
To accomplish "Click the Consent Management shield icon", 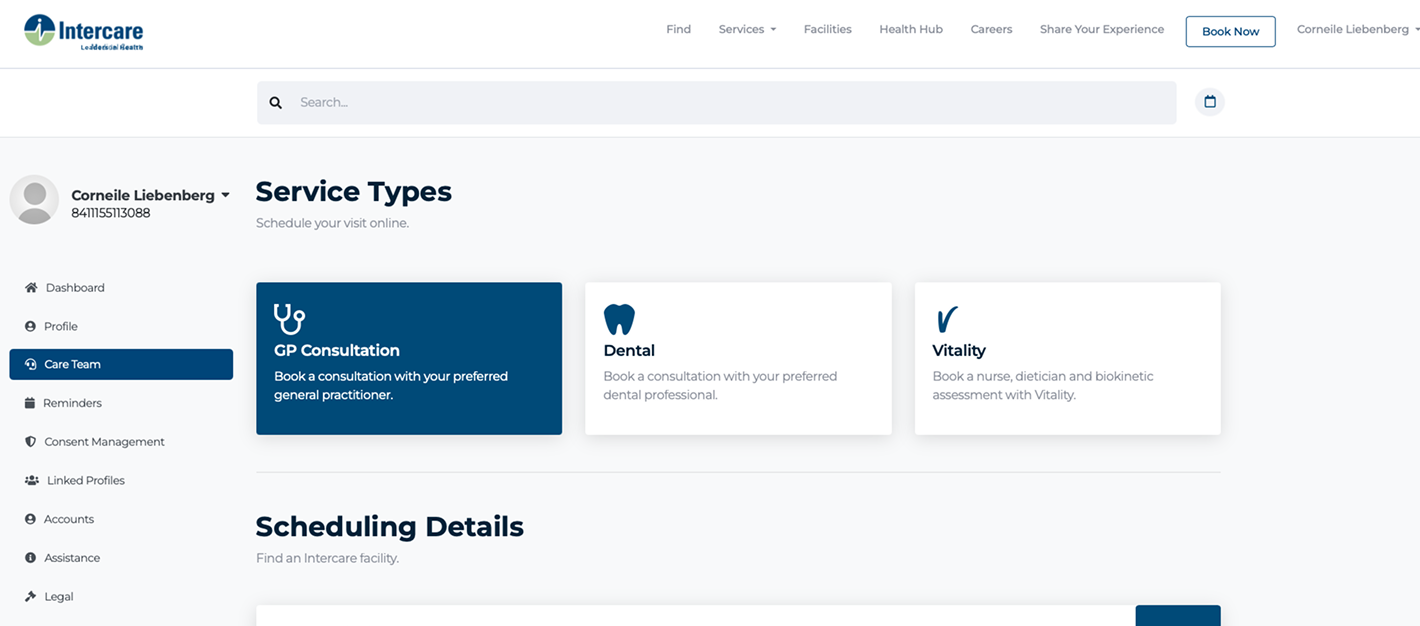I will [30, 442].
